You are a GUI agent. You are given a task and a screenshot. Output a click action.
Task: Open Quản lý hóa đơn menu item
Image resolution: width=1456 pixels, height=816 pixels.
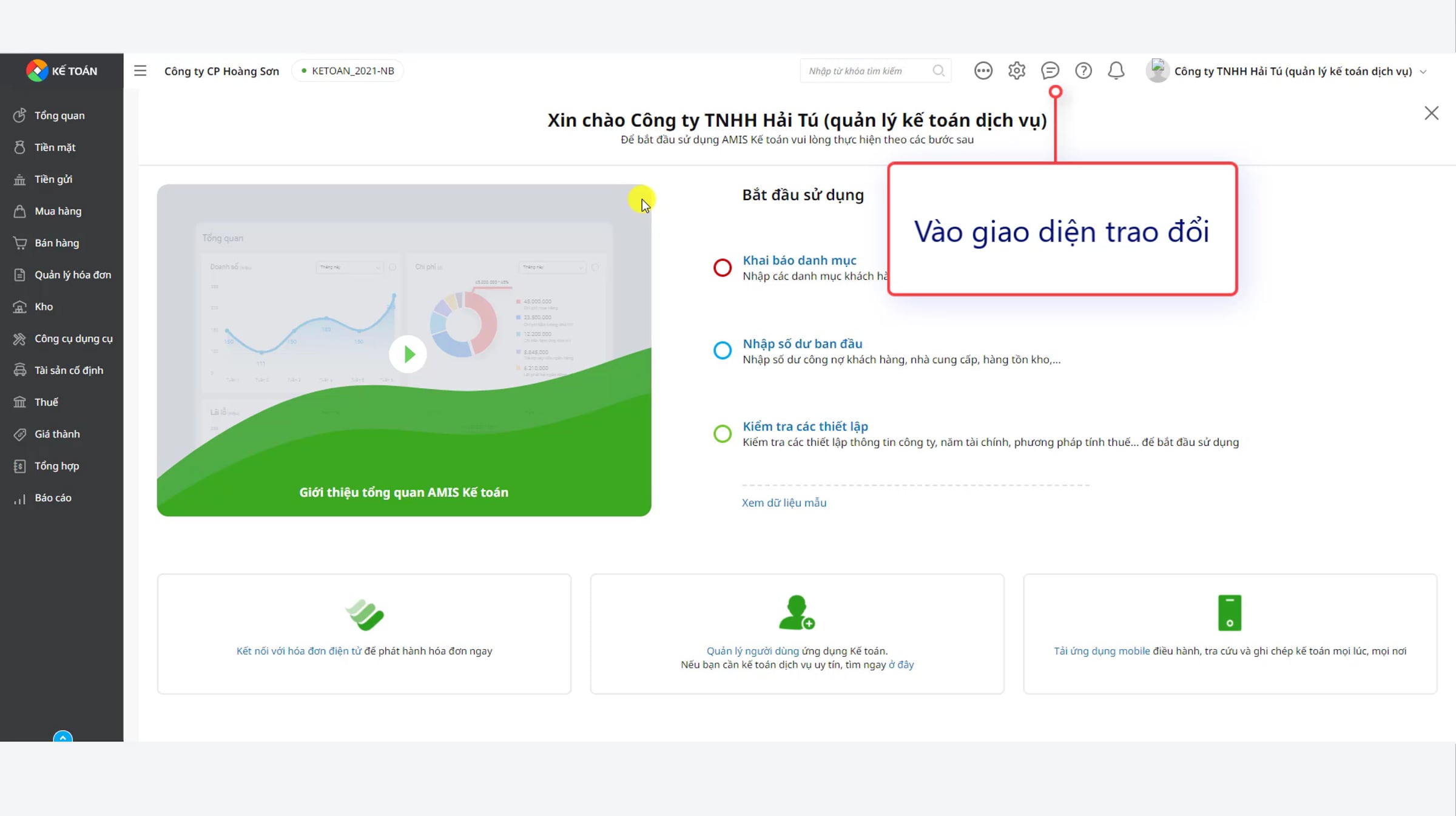pyautogui.click(x=73, y=275)
